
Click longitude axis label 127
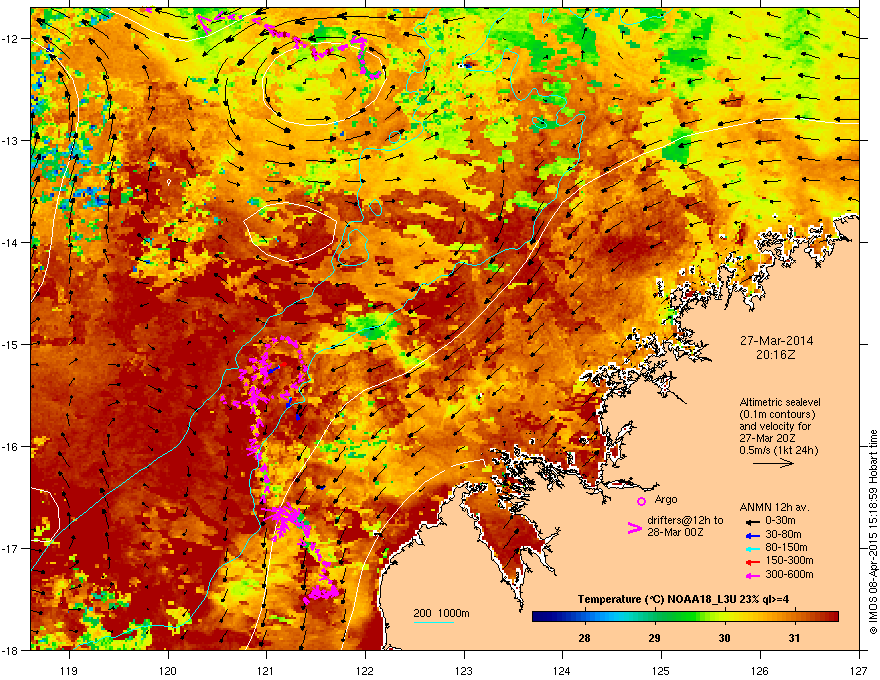coord(859,670)
